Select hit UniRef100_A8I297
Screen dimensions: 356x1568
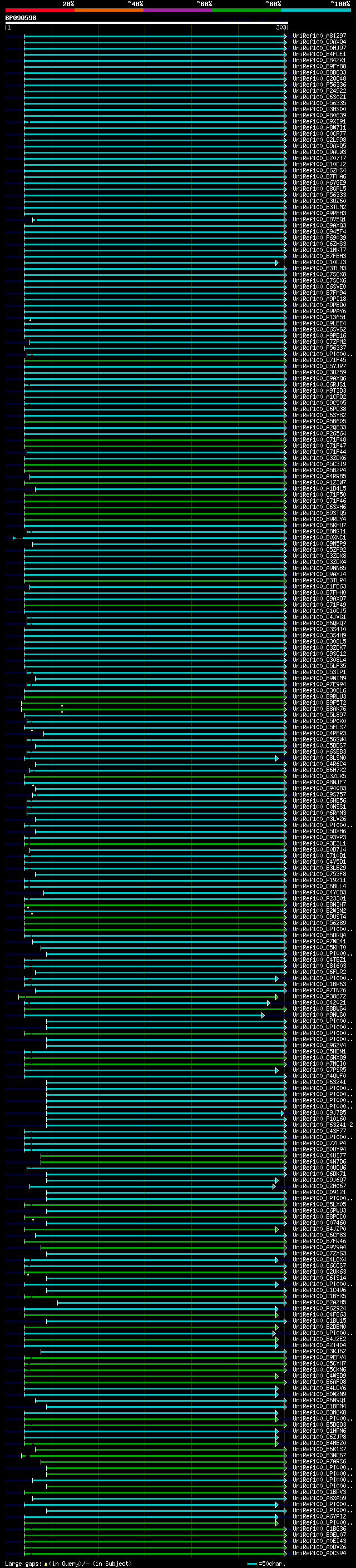[x=319, y=36]
